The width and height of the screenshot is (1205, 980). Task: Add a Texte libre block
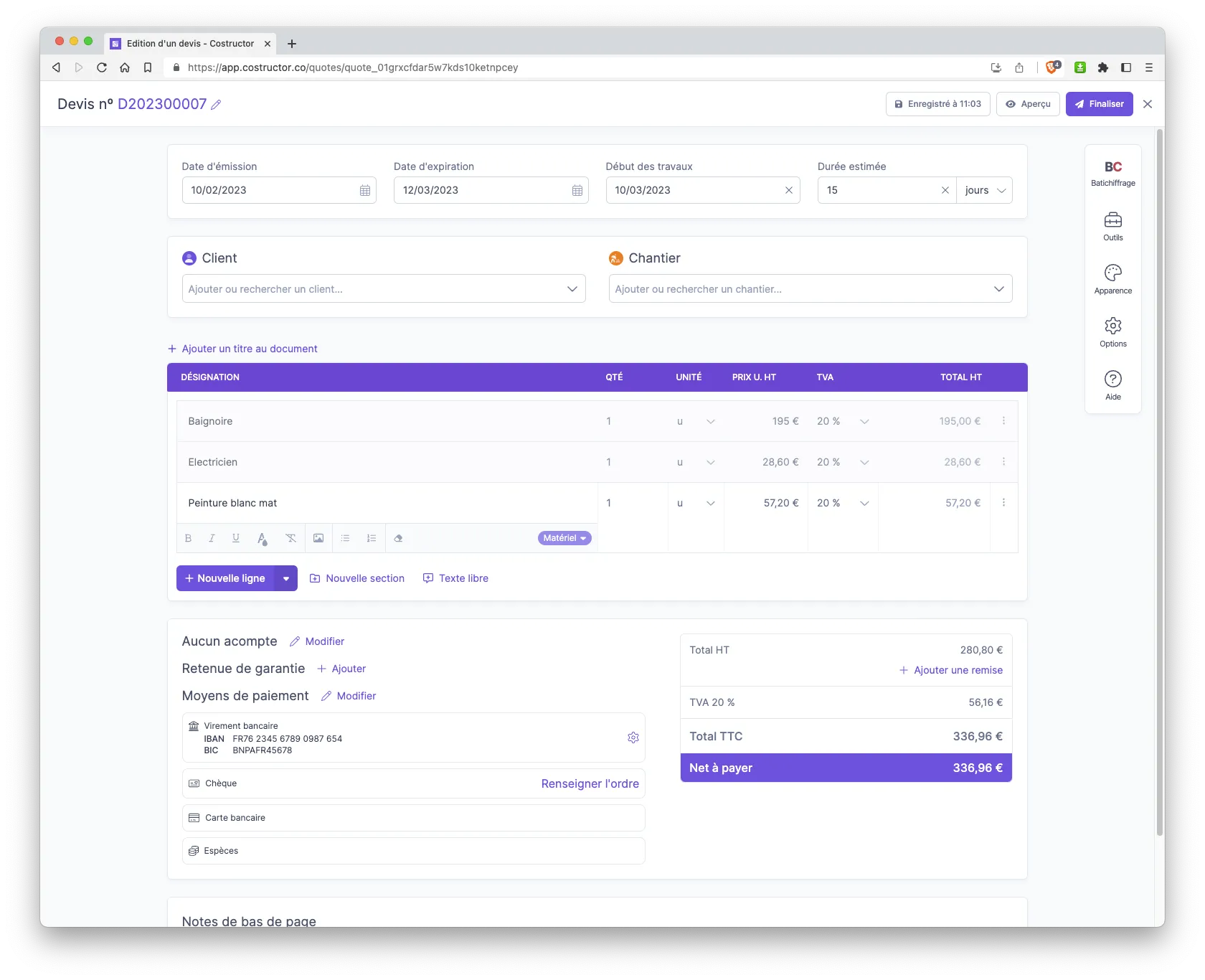tap(455, 578)
